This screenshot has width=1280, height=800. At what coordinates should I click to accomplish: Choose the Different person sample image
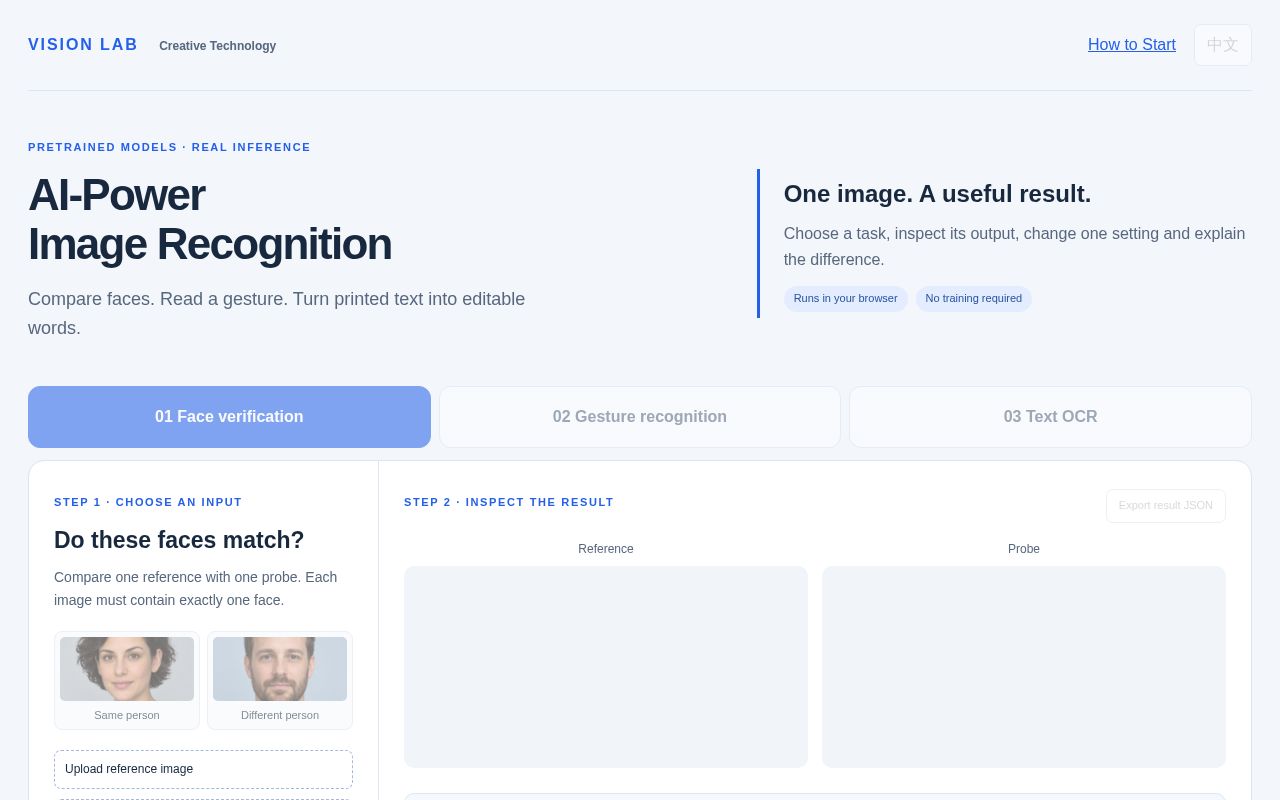click(280, 680)
